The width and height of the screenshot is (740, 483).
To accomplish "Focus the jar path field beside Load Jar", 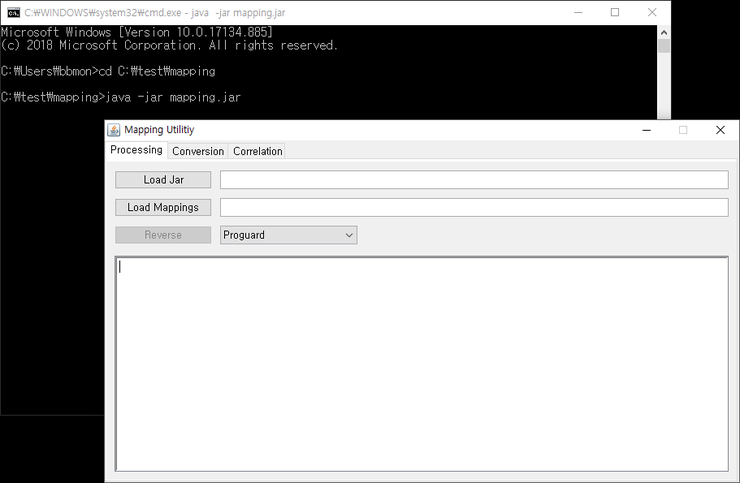I will [x=473, y=180].
